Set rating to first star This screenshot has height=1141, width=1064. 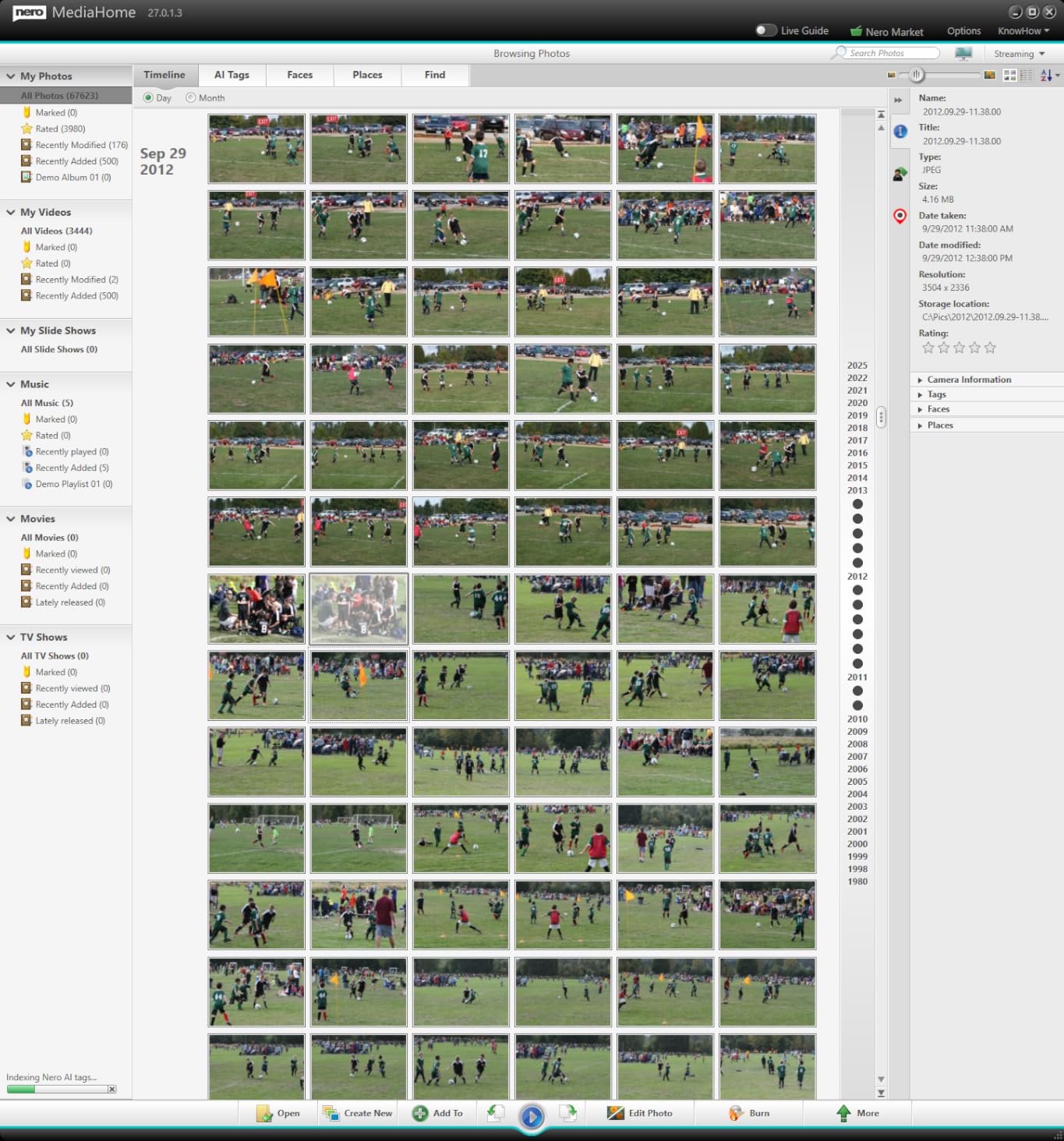coord(928,348)
